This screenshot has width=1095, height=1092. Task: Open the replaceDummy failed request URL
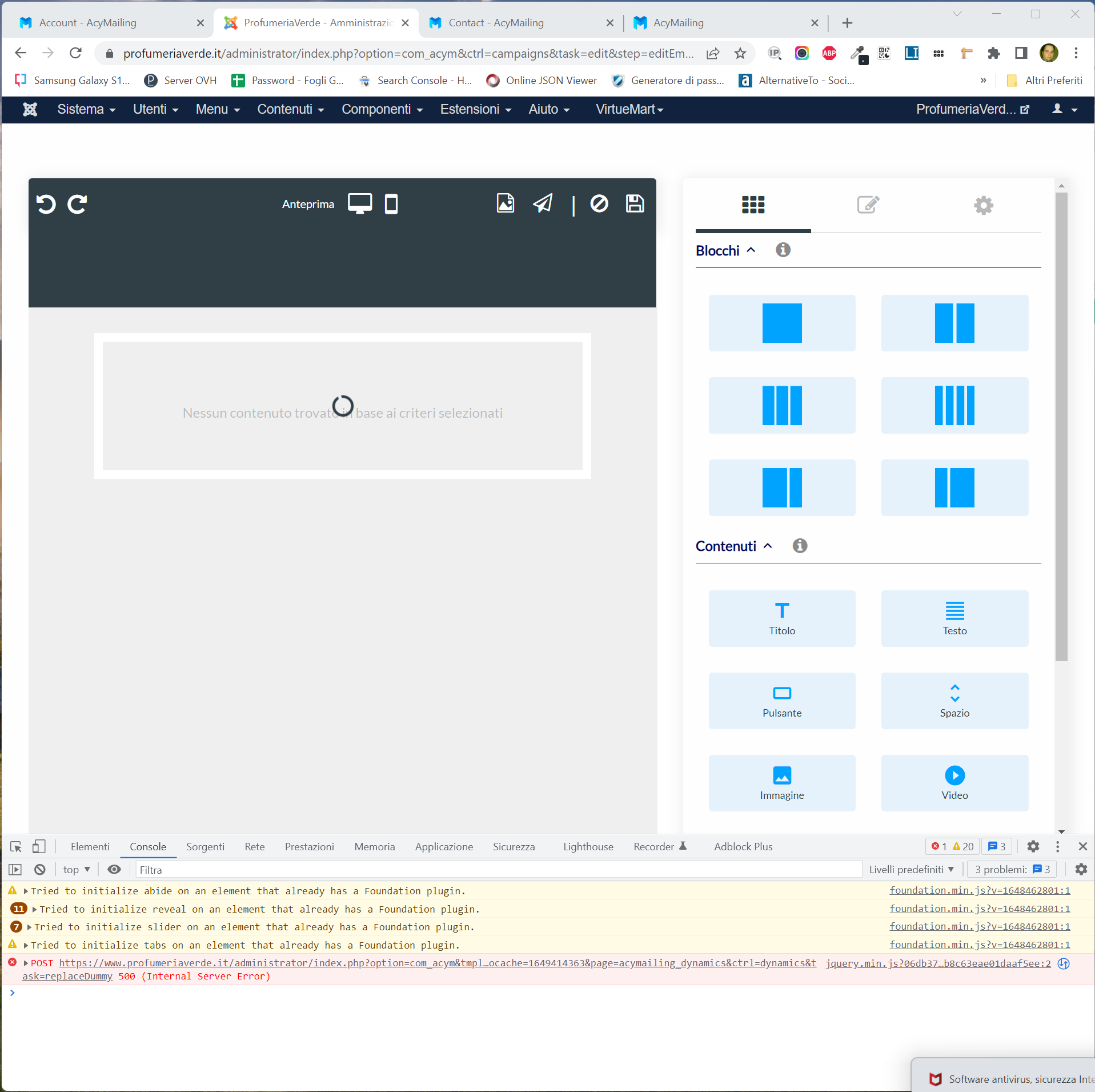[438, 963]
